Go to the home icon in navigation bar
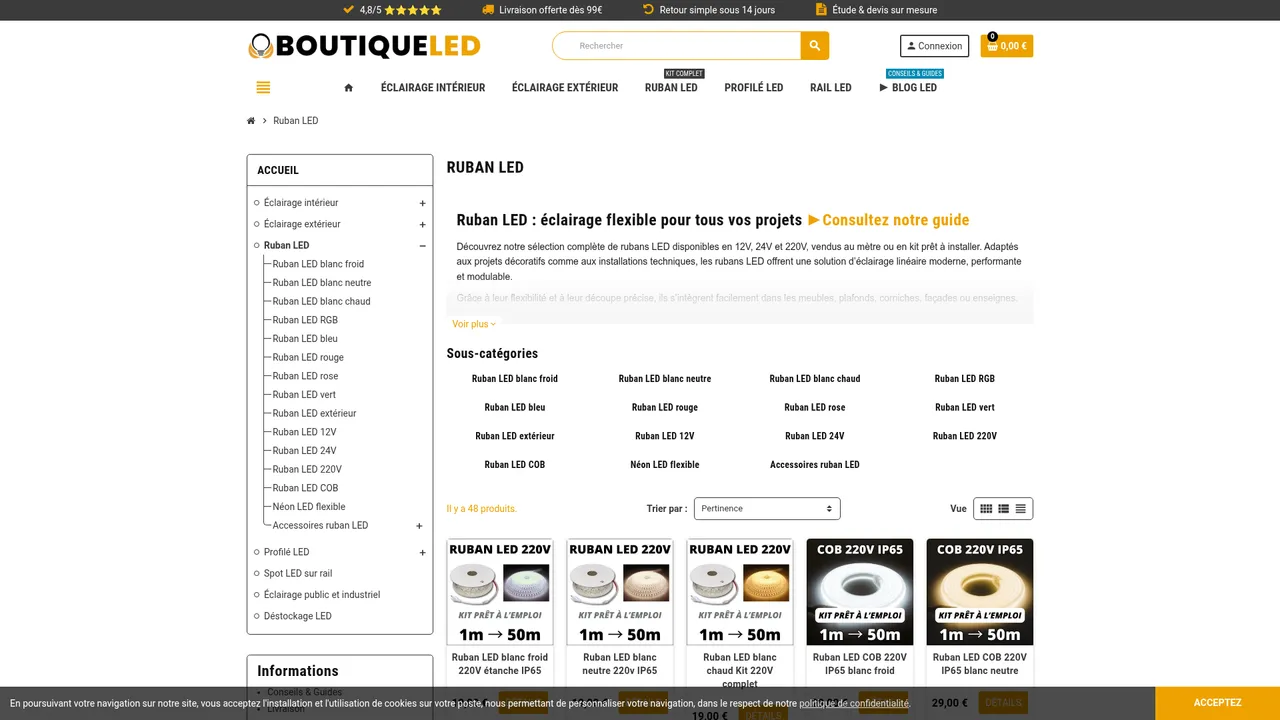1280x720 pixels. pos(348,88)
